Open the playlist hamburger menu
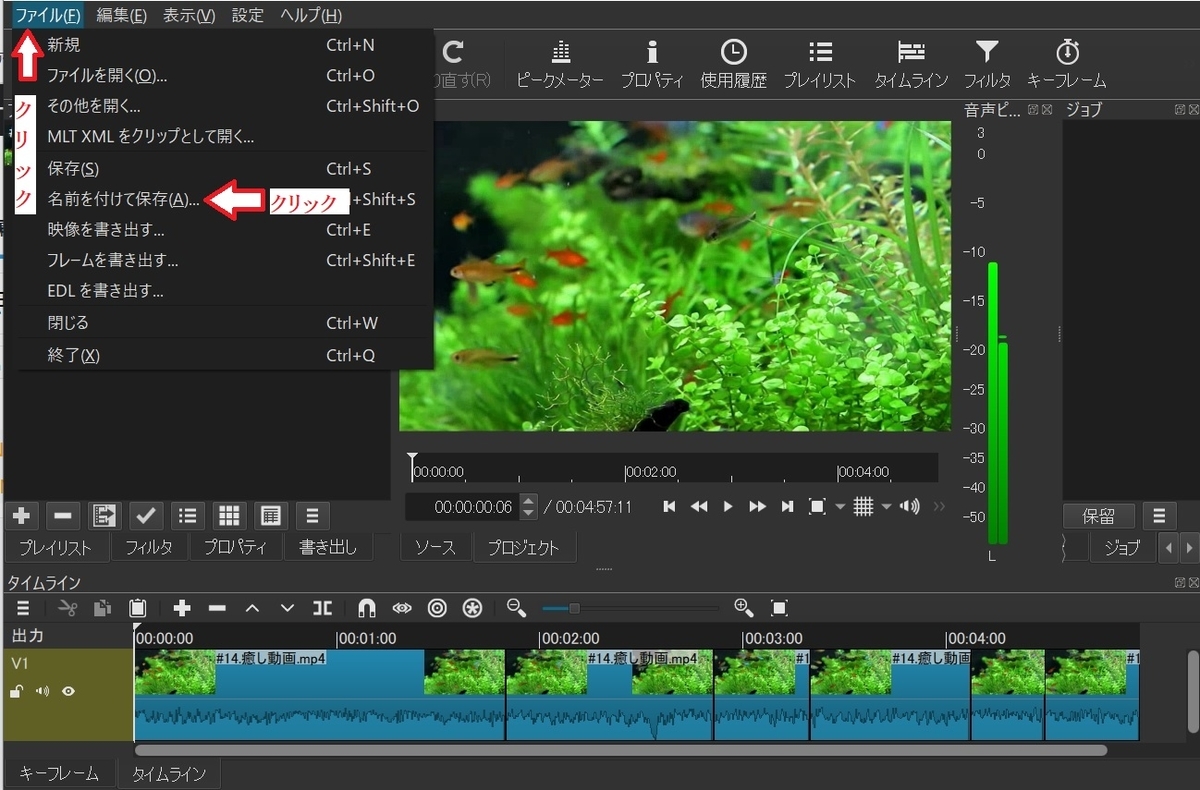 312,516
